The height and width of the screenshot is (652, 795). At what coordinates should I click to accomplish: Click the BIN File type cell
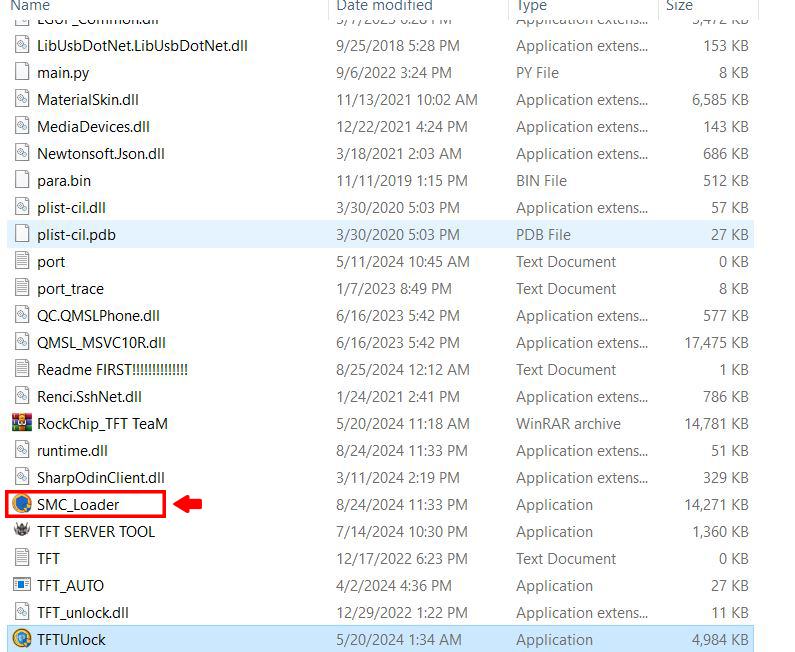click(541, 181)
